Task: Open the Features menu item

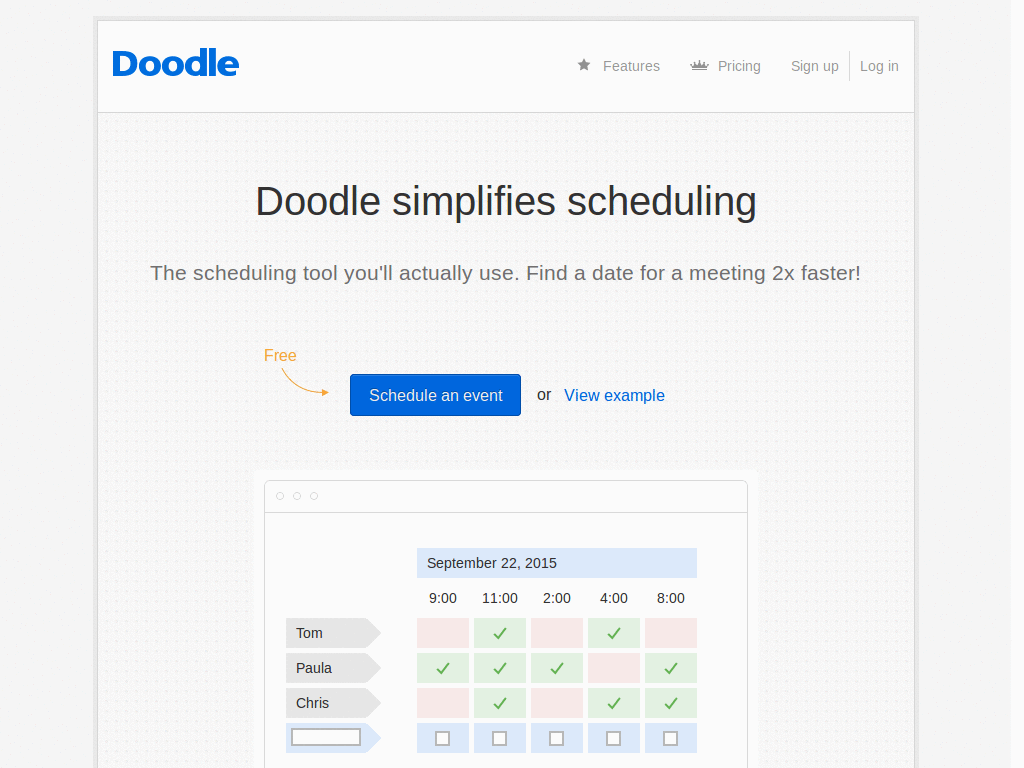Action: pyautogui.click(x=631, y=66)
